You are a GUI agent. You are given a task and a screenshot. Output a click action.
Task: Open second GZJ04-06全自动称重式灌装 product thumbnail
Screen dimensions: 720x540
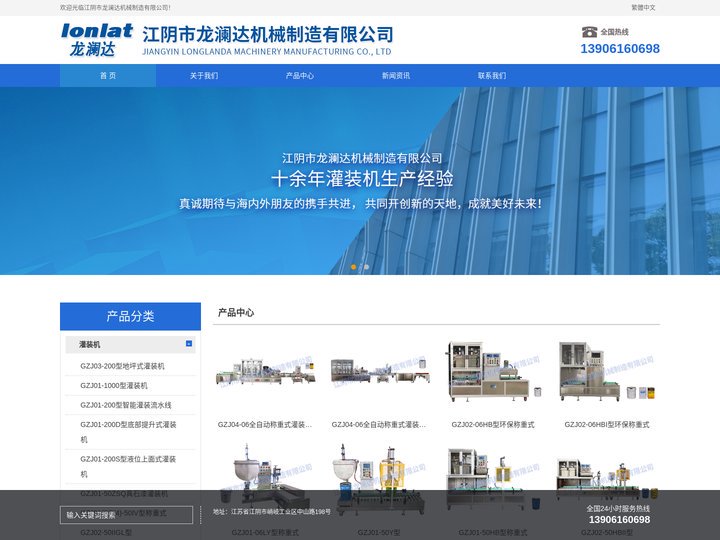tap(380, 372)
